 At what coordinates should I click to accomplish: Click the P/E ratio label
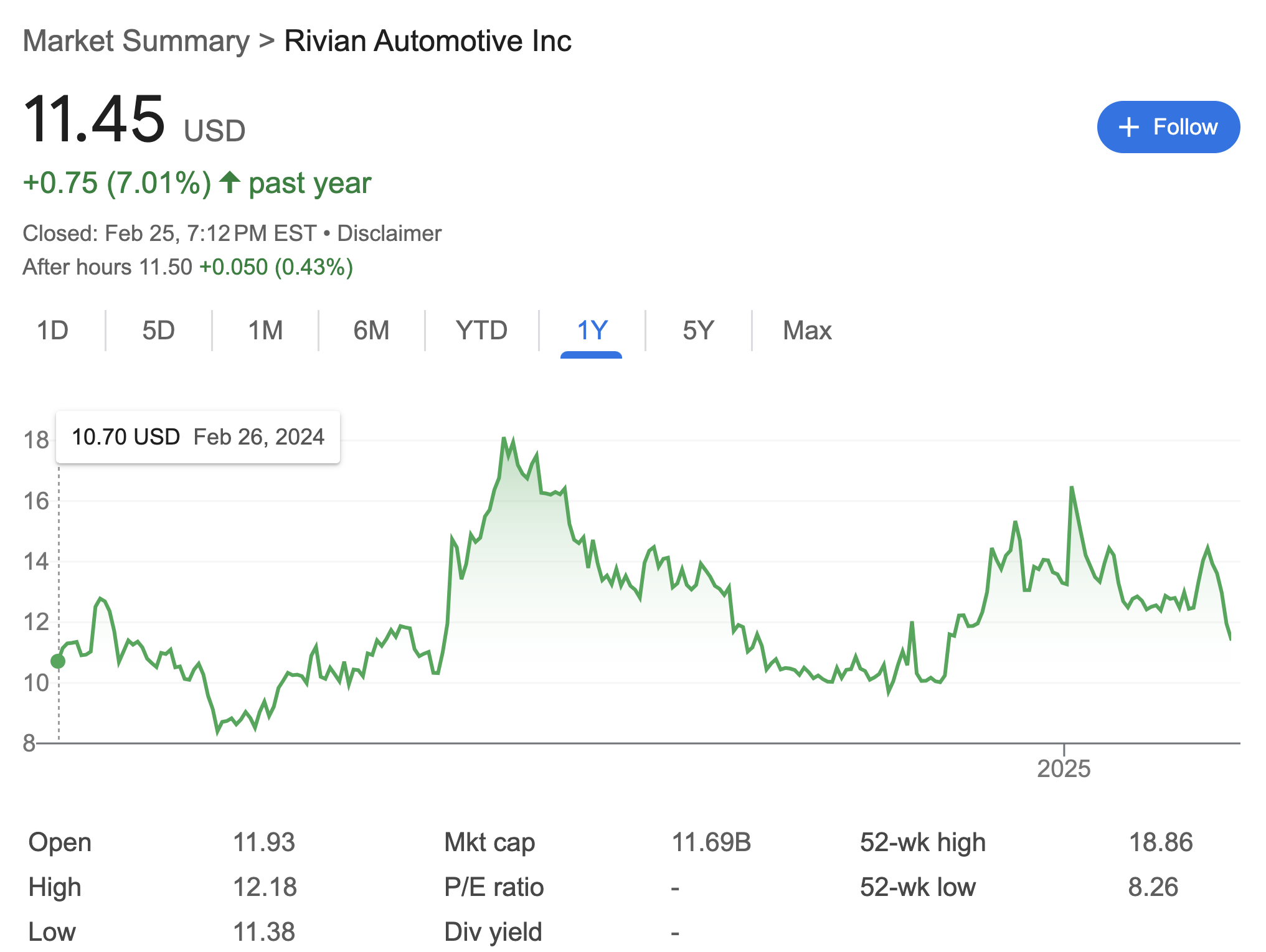494,887
